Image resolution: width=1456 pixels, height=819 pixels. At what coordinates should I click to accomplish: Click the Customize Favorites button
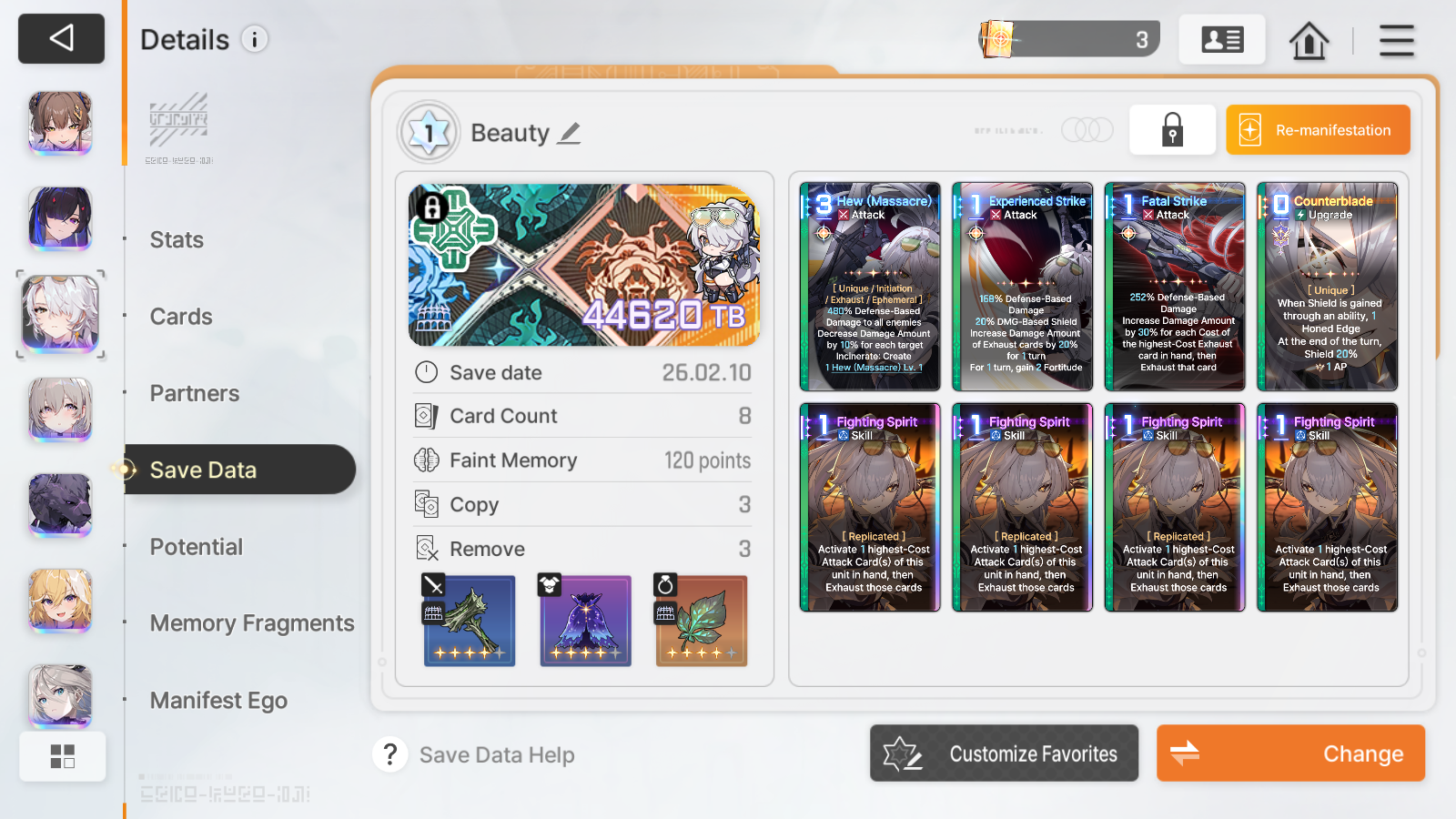coord(1004,753)
